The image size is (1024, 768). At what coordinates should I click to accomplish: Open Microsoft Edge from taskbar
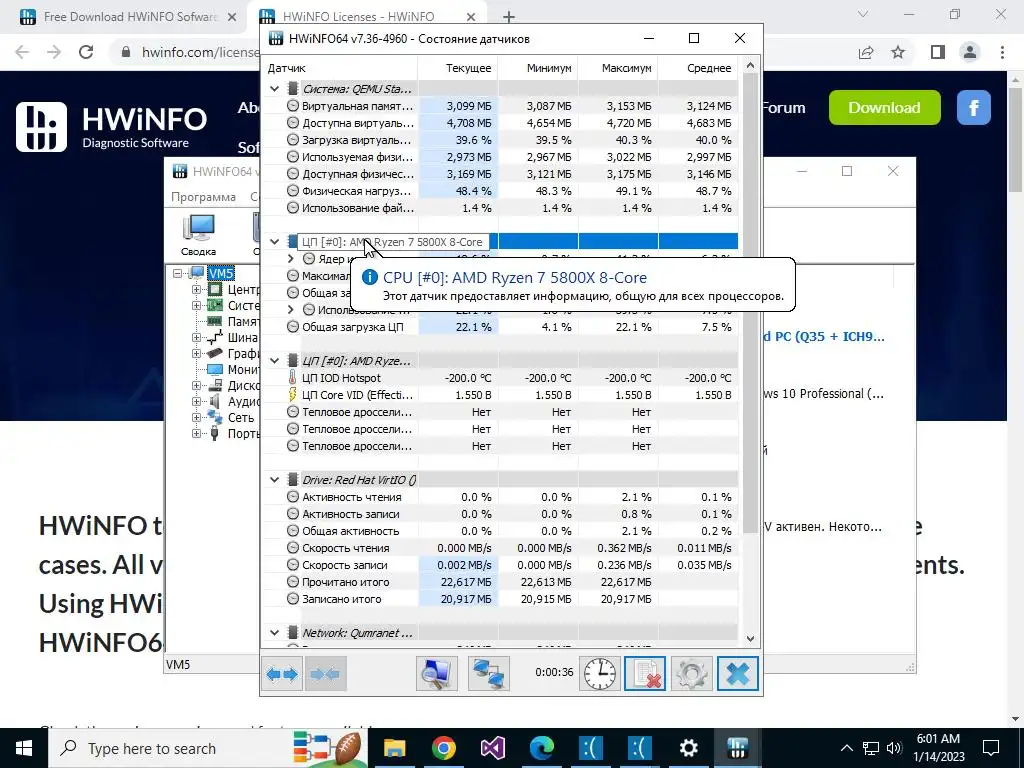(541, 748)
